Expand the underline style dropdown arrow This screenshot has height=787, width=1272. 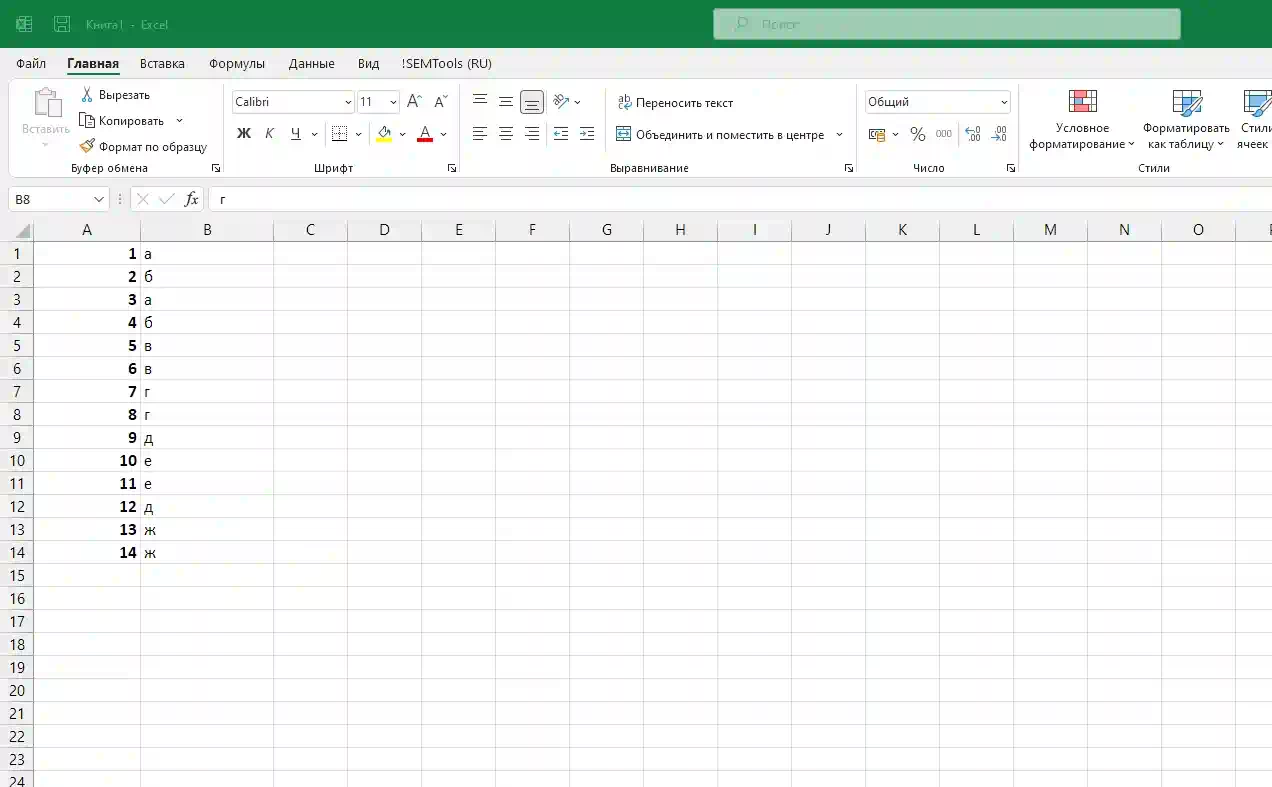[x=314, y=134]
